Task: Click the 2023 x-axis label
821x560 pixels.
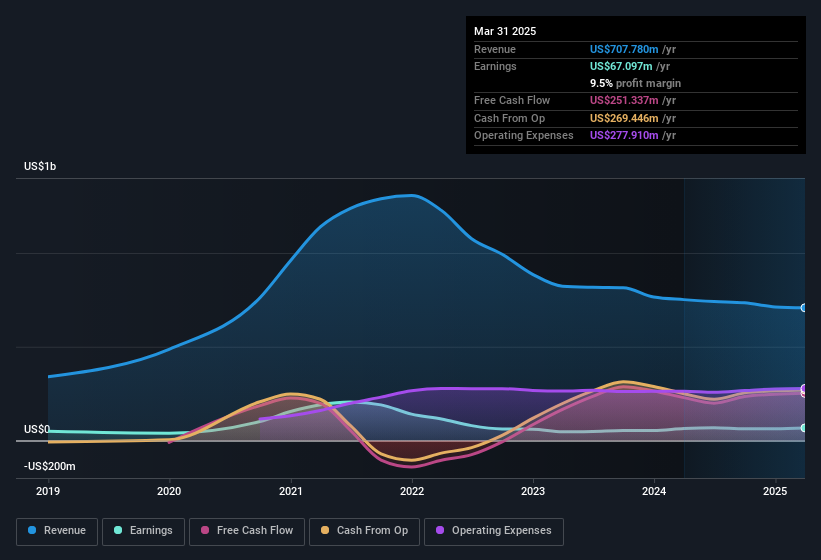Action: click(533, 491)
